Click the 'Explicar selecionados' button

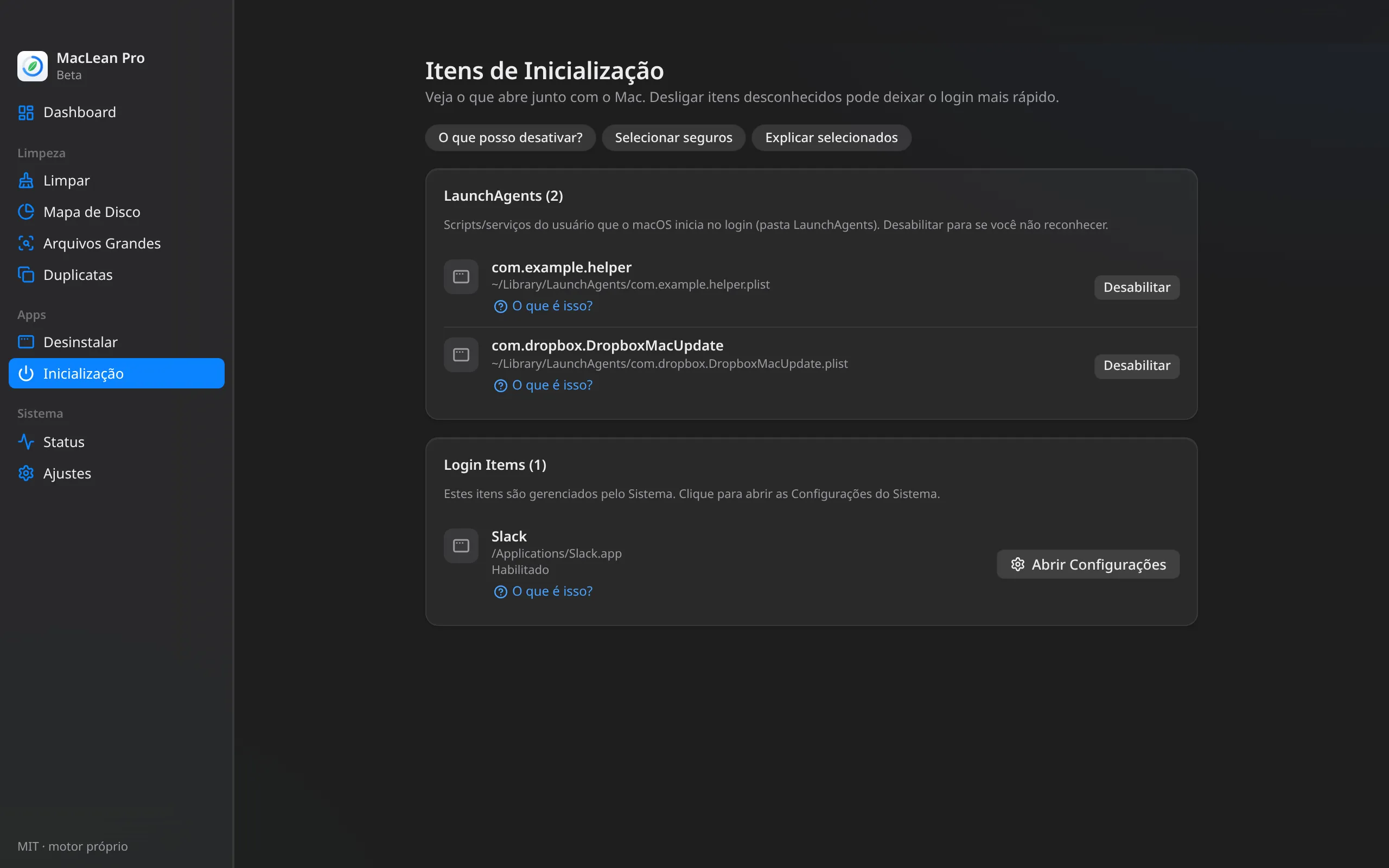(x=831, y=138)
